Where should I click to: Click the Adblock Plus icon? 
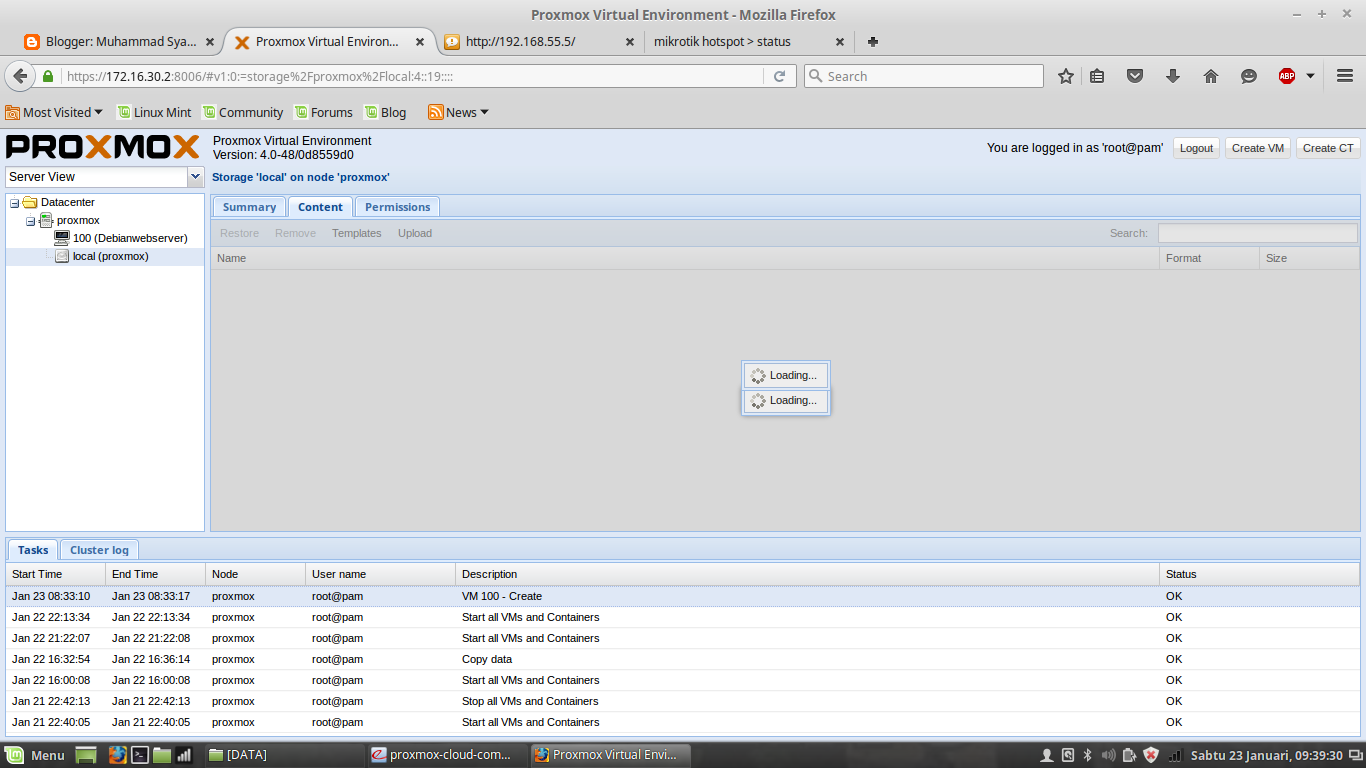tap(1287, 76)
